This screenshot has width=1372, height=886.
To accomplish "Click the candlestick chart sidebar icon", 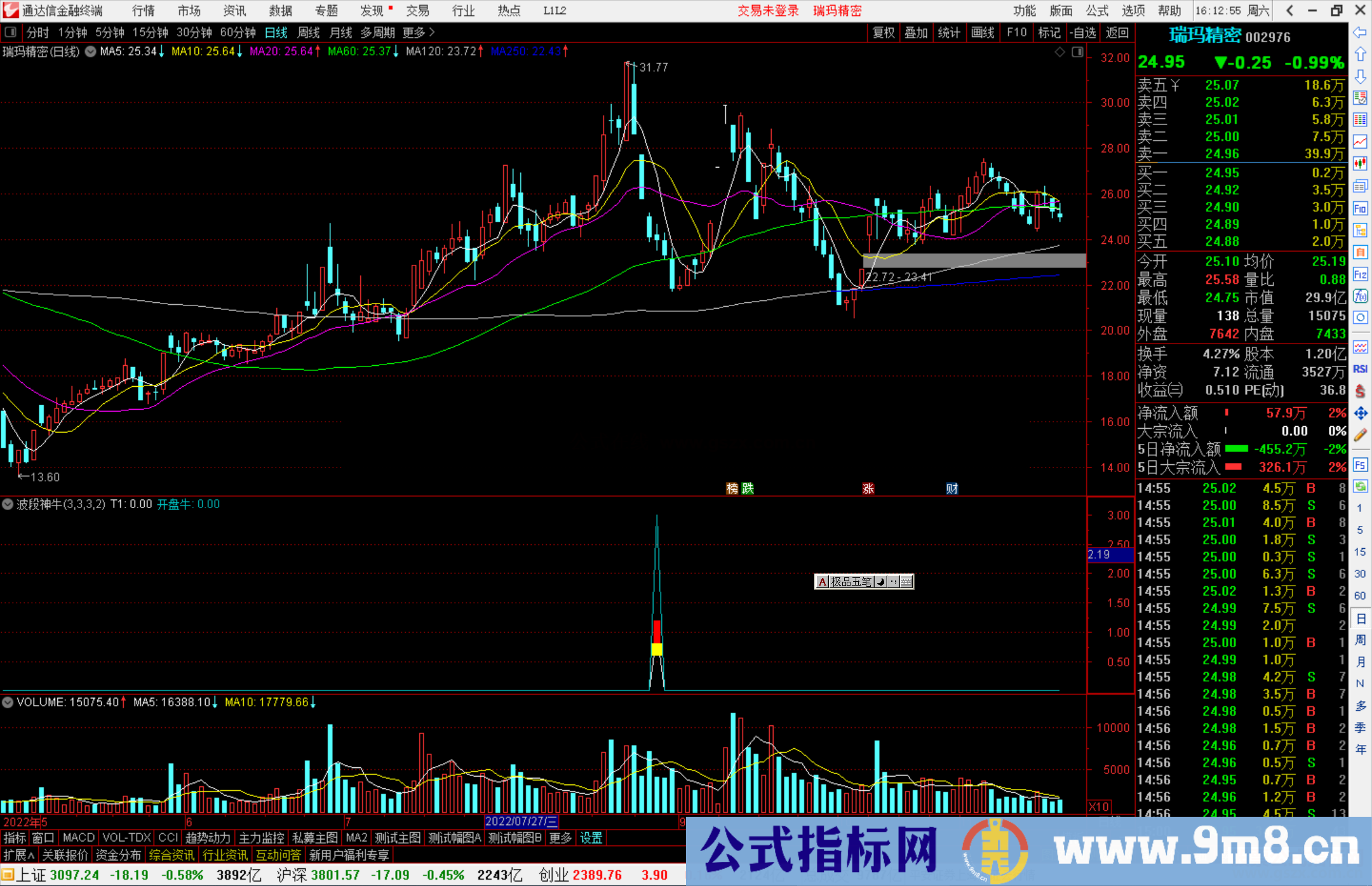I will pos(1360,163).
